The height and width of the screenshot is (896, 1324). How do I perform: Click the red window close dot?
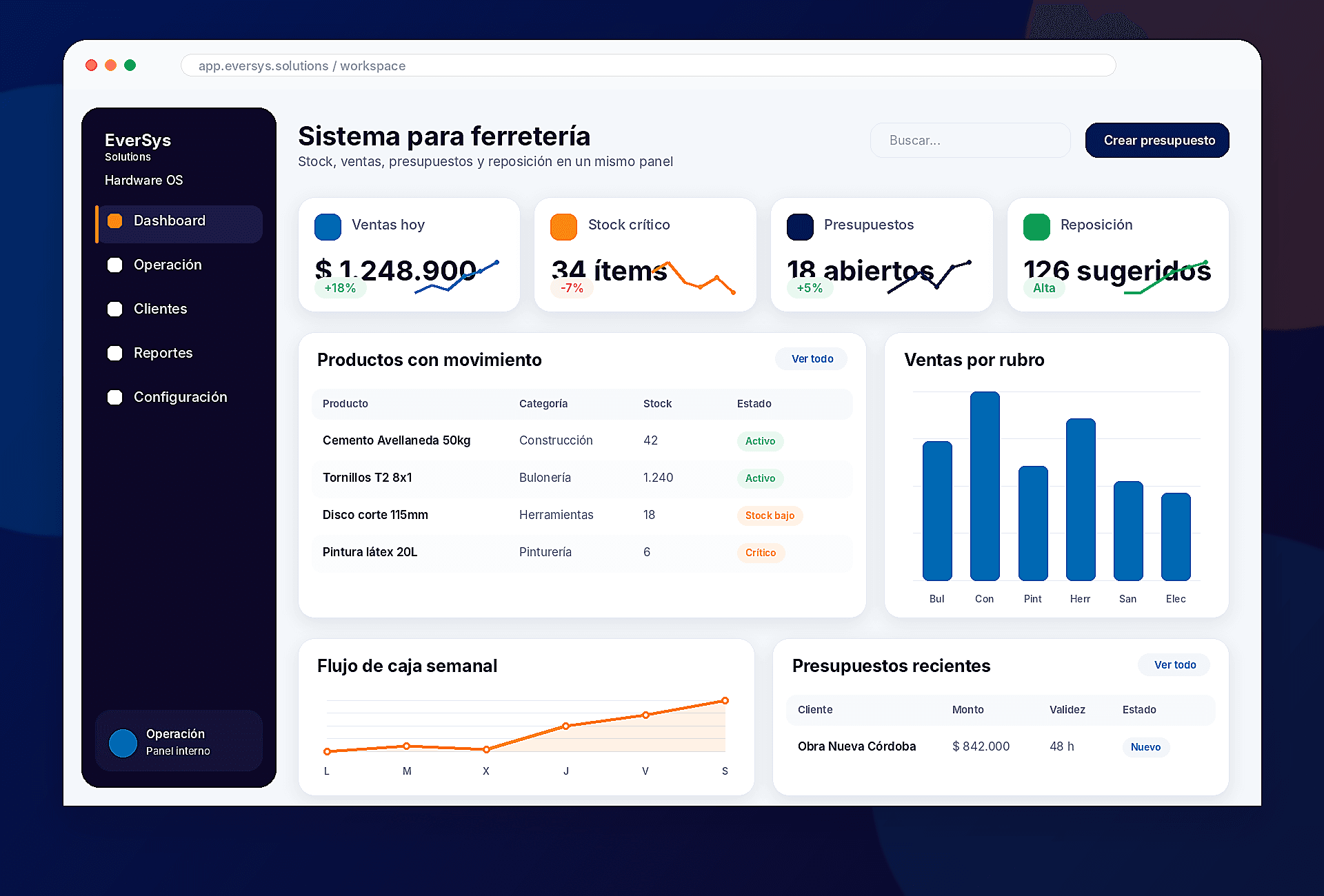tap(91, 65)
